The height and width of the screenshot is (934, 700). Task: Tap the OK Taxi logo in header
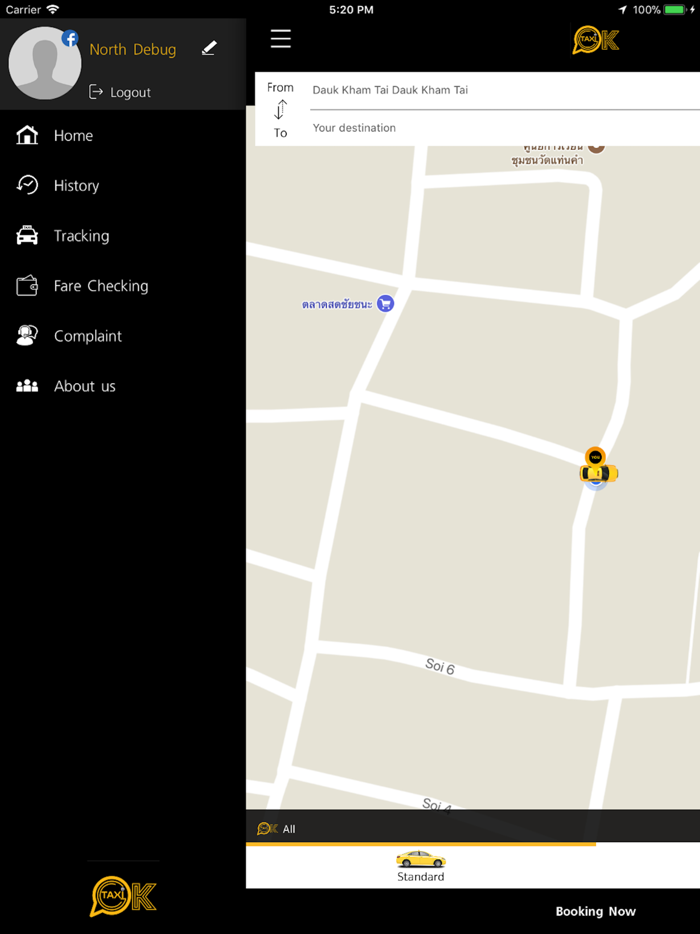point(595,40)
